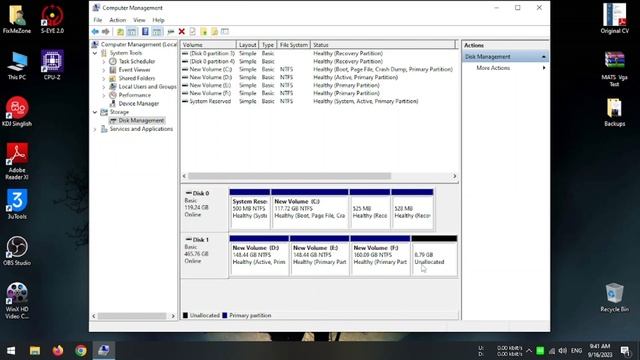Launch Firefox from the taskbar

pyautogui.click(x=58, y=350)
